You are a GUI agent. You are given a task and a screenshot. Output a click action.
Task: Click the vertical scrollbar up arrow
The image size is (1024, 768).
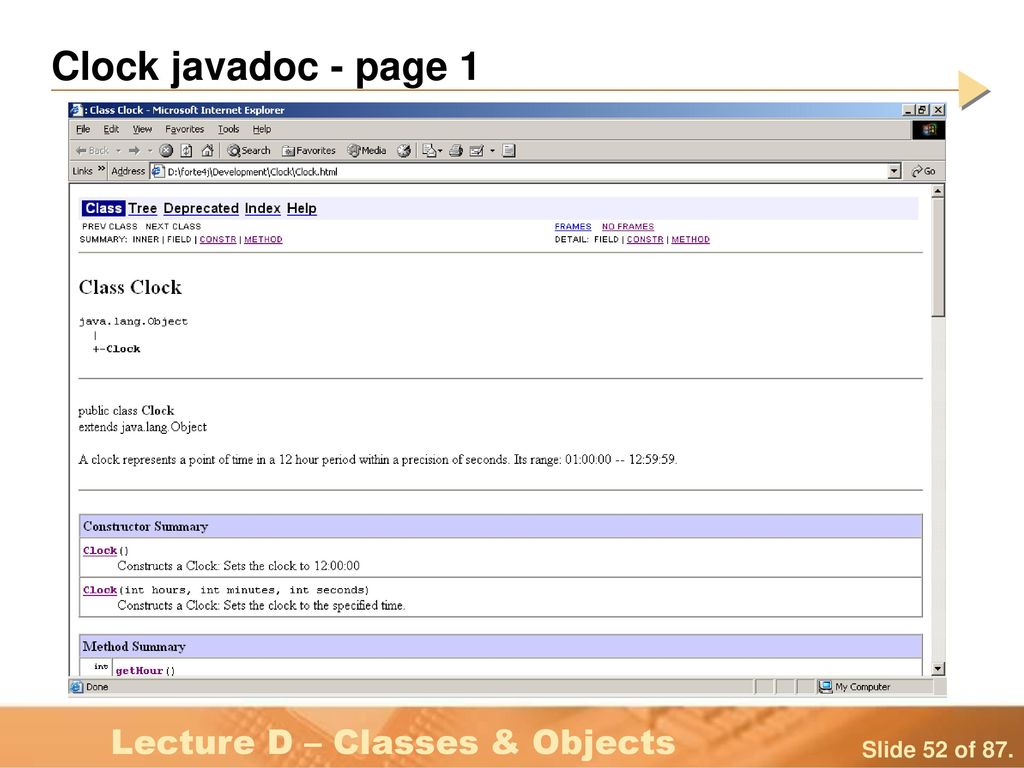938,191
